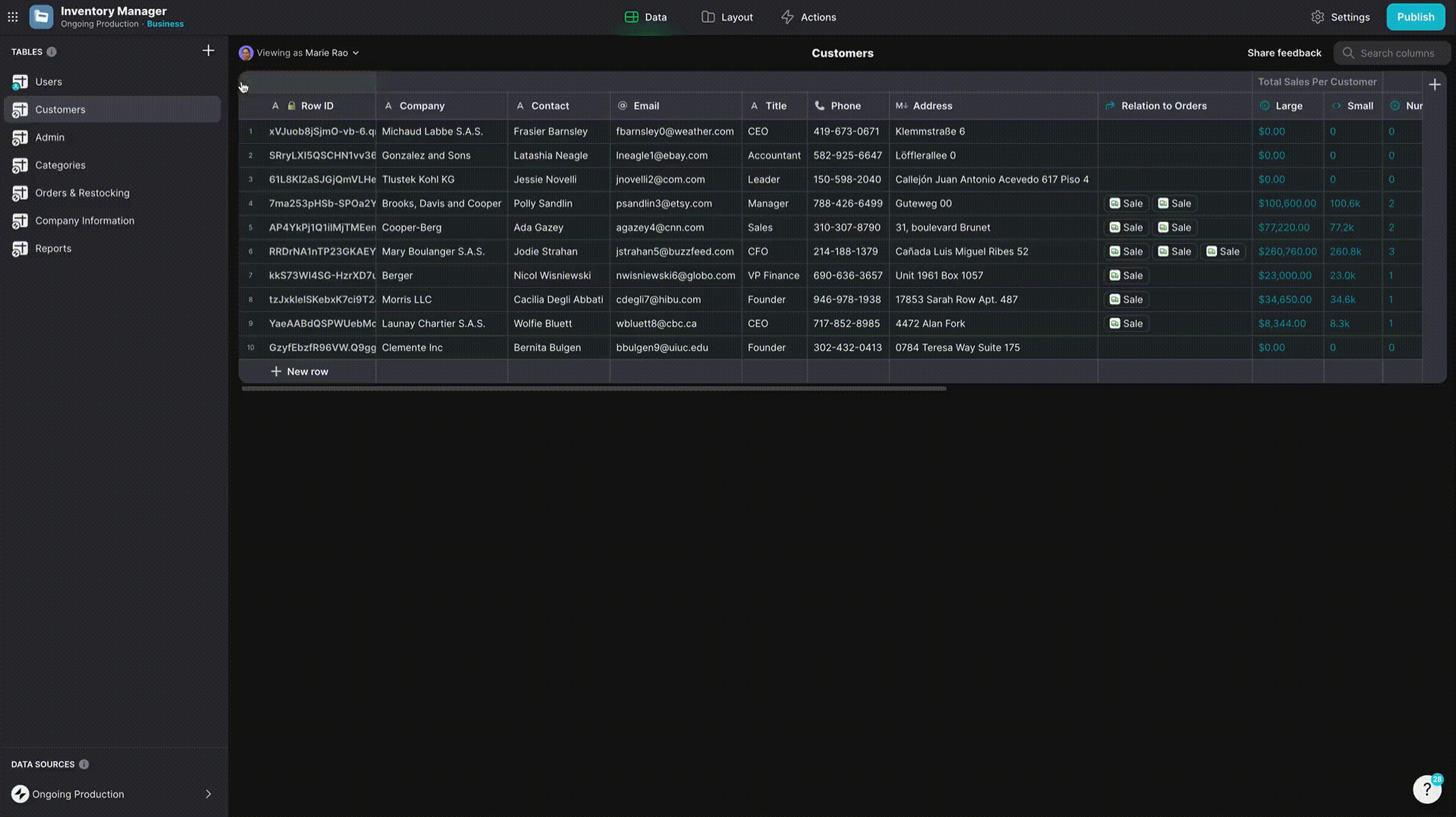Expand the Ongoing Production data source
Screen dimensions: 1456x817
208,794
